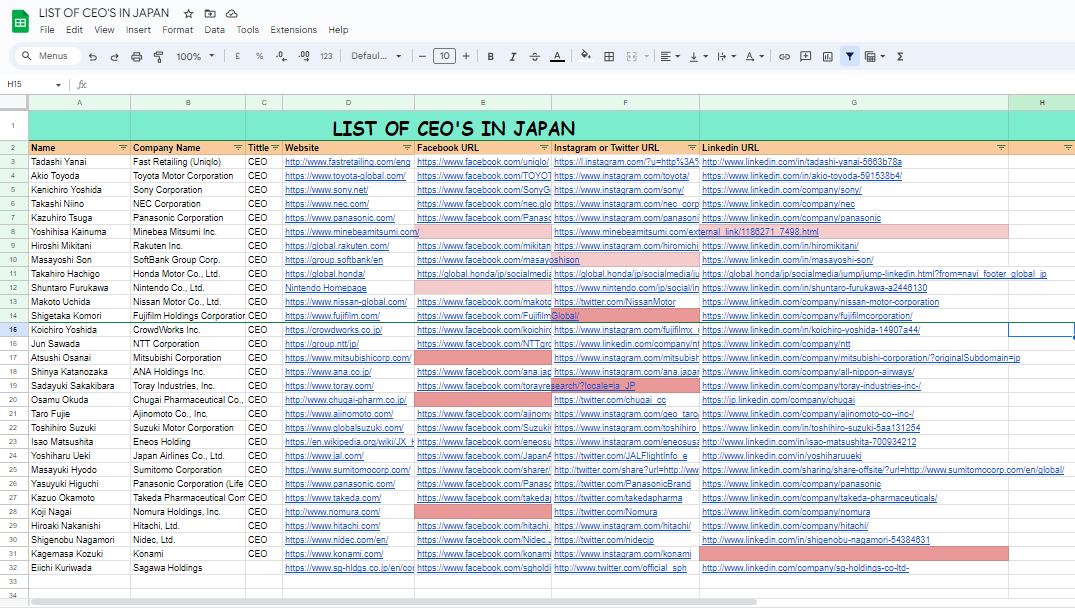Open the filter views dropdown
This screenshot has width=1075, height=608.
click(875, 56)
